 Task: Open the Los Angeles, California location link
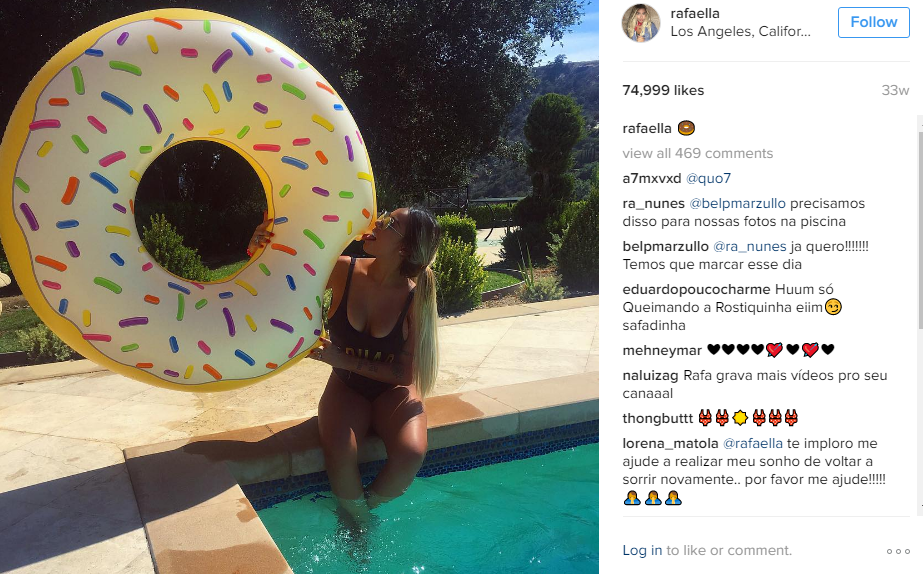[x=741, y=31]
